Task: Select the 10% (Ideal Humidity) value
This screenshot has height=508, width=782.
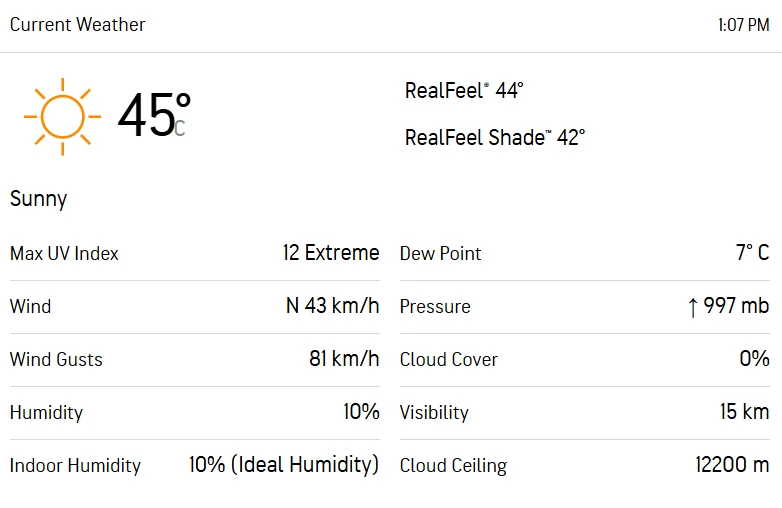Action: tap(284, 465)
